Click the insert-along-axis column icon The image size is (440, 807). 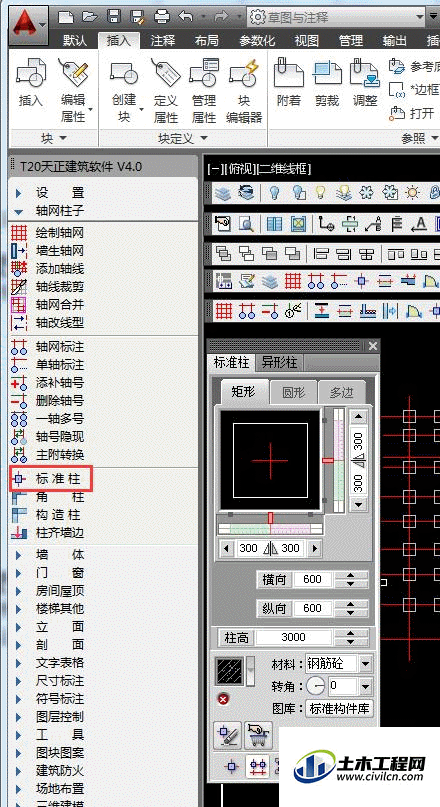(x=257, y=767)
